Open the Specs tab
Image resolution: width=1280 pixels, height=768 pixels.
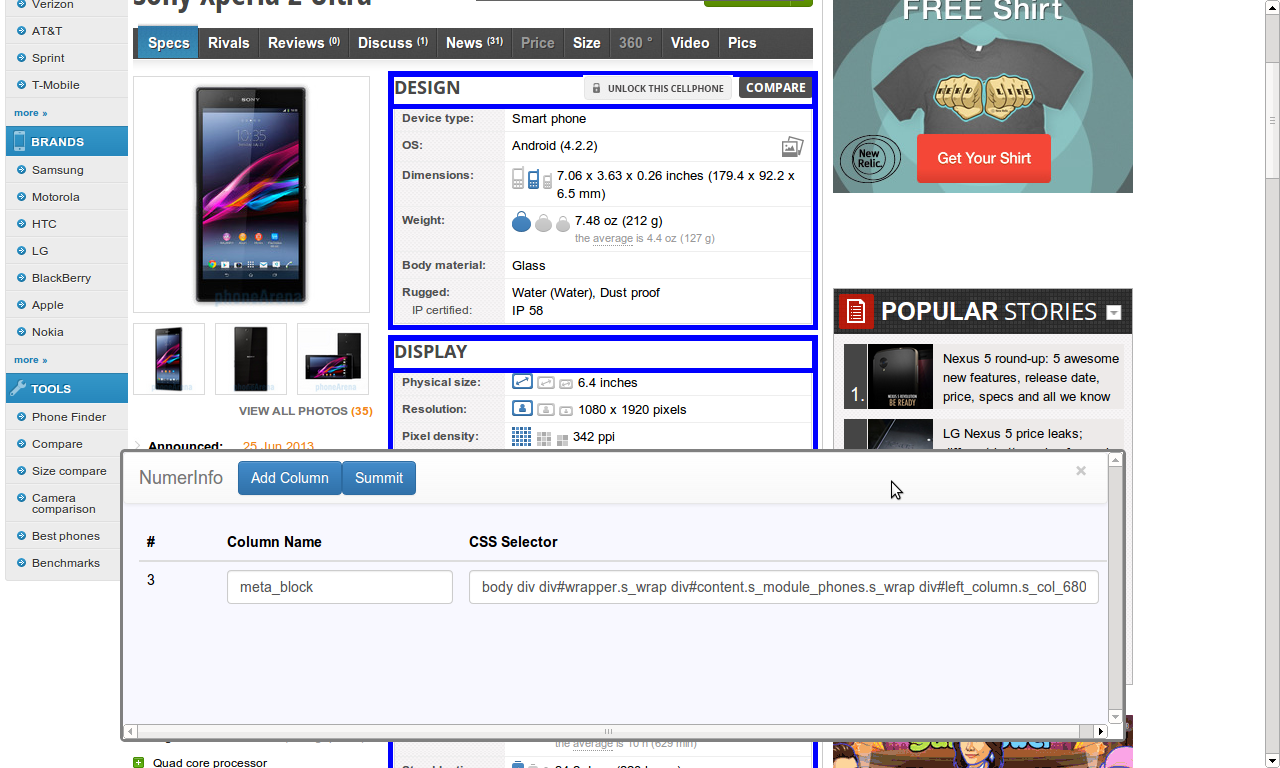click(168, 43)
